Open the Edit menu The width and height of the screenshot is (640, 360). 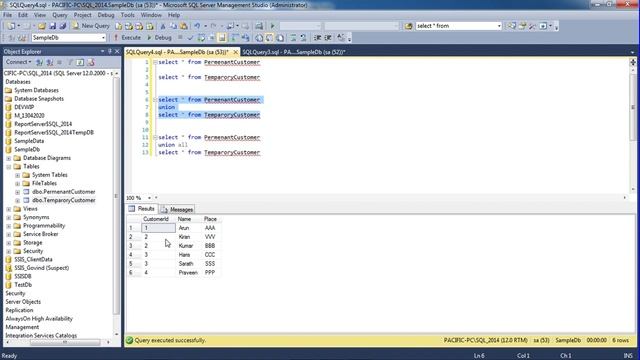point(22,15)
